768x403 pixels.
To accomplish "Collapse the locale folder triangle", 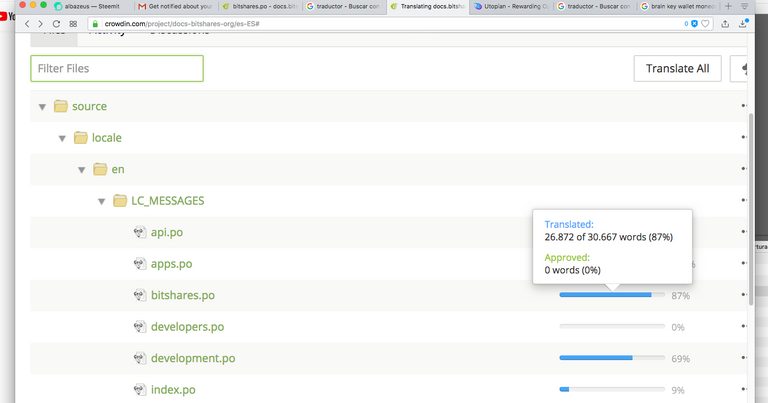I will [x=62, y=139].
